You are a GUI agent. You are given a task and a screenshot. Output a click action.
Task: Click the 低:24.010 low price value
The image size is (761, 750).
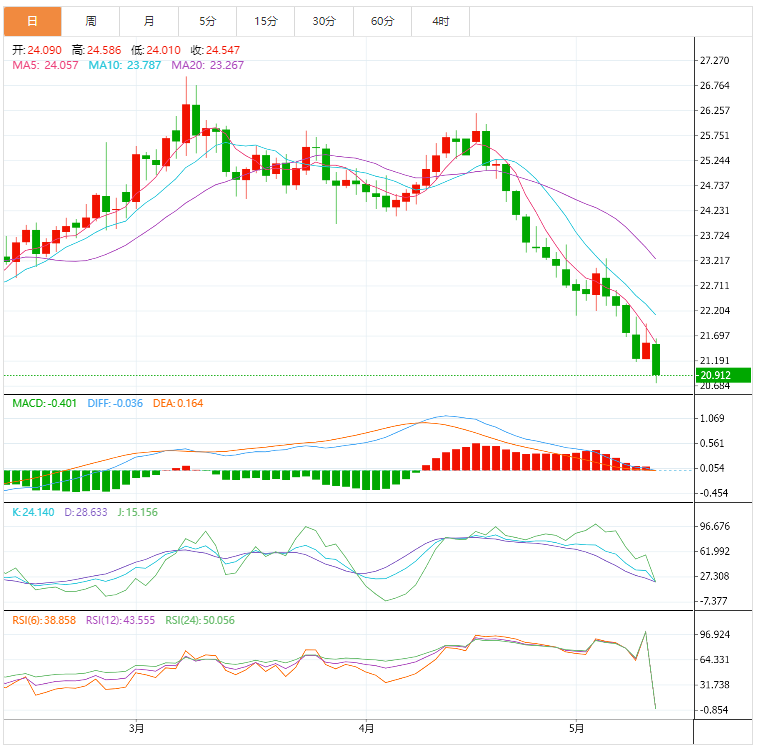point(156,50)
